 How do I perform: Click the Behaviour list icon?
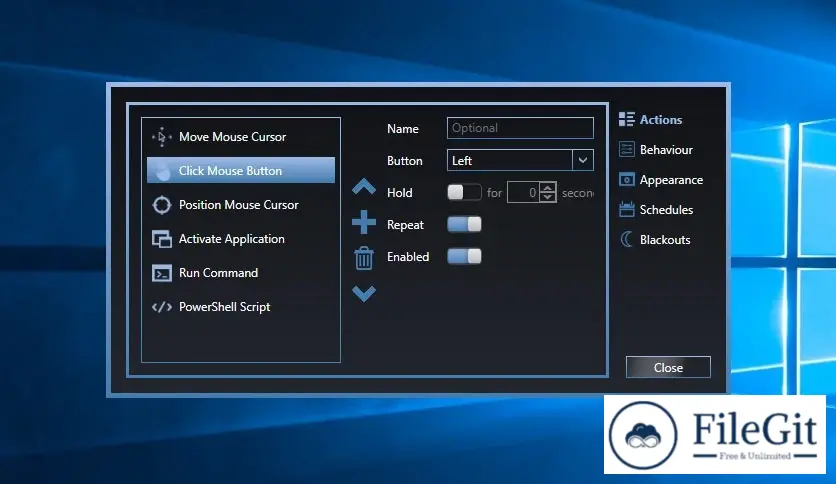[626, 149]
